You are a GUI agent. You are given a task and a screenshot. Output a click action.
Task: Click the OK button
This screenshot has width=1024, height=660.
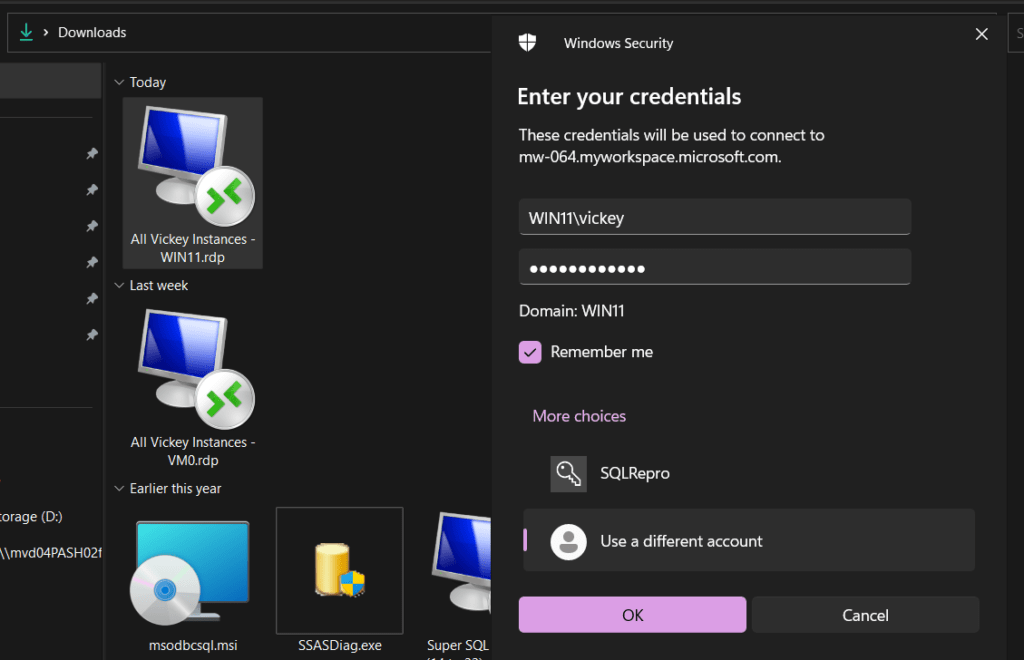click(632, 614)
